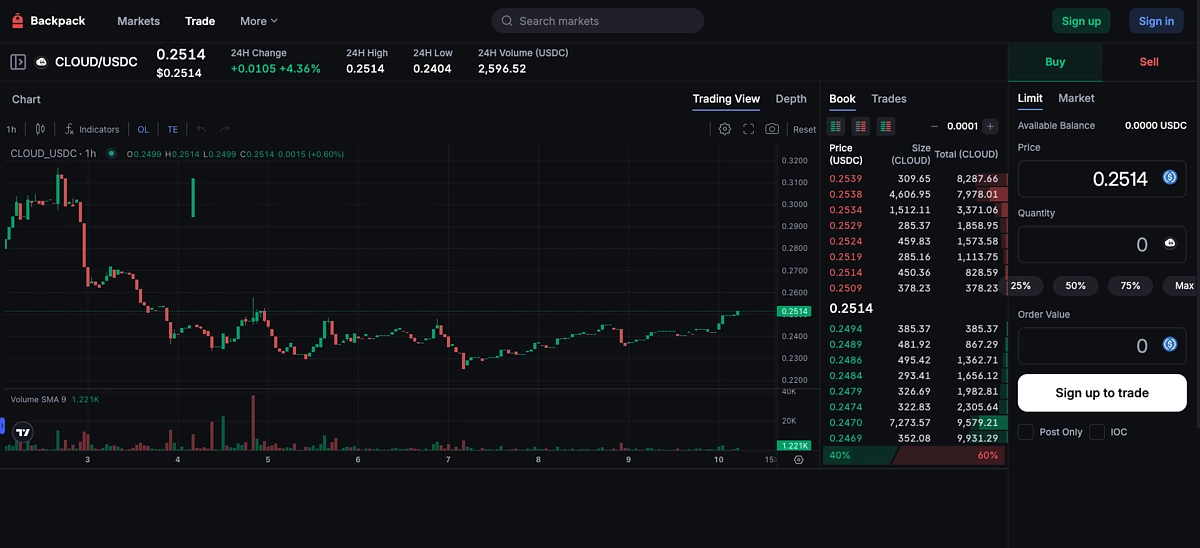Enable the IOC checkbox
This screenshot has width=1200, height=548.
coord(1097,432)
